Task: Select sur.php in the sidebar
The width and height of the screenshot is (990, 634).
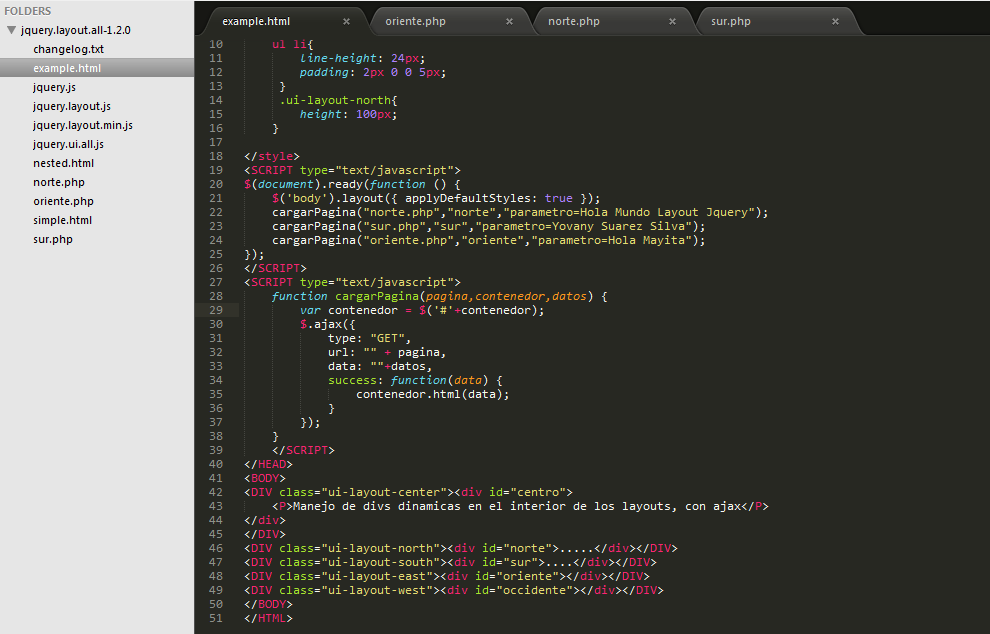Action: click(52, 239)
